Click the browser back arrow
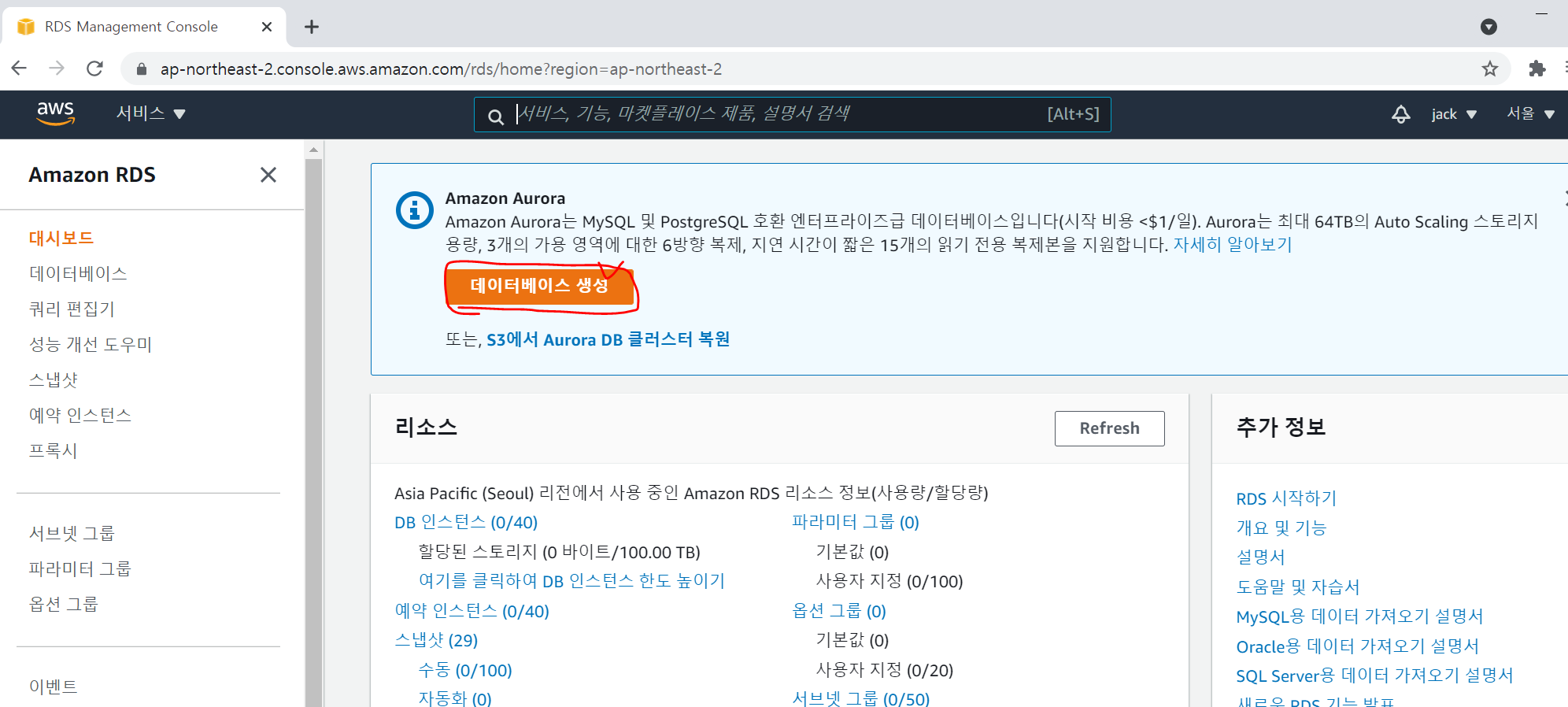1568x707 pixels. 20,68
